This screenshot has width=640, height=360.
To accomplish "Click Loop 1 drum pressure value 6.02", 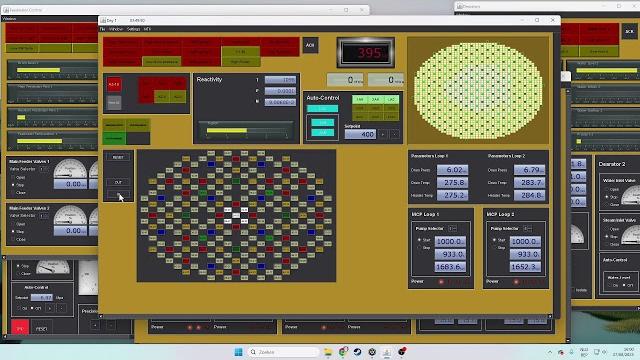I will 452,170.
